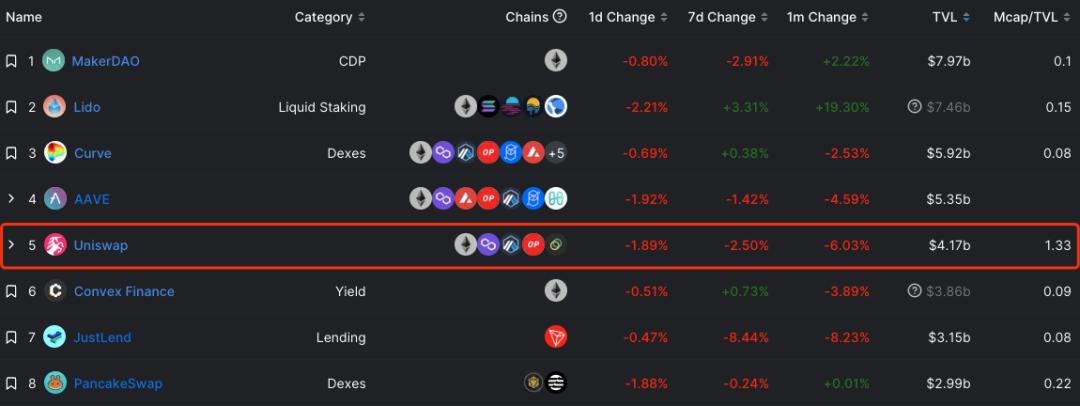
Task: Click the TVL help icon in Lido row
Action: coord(914,107)
